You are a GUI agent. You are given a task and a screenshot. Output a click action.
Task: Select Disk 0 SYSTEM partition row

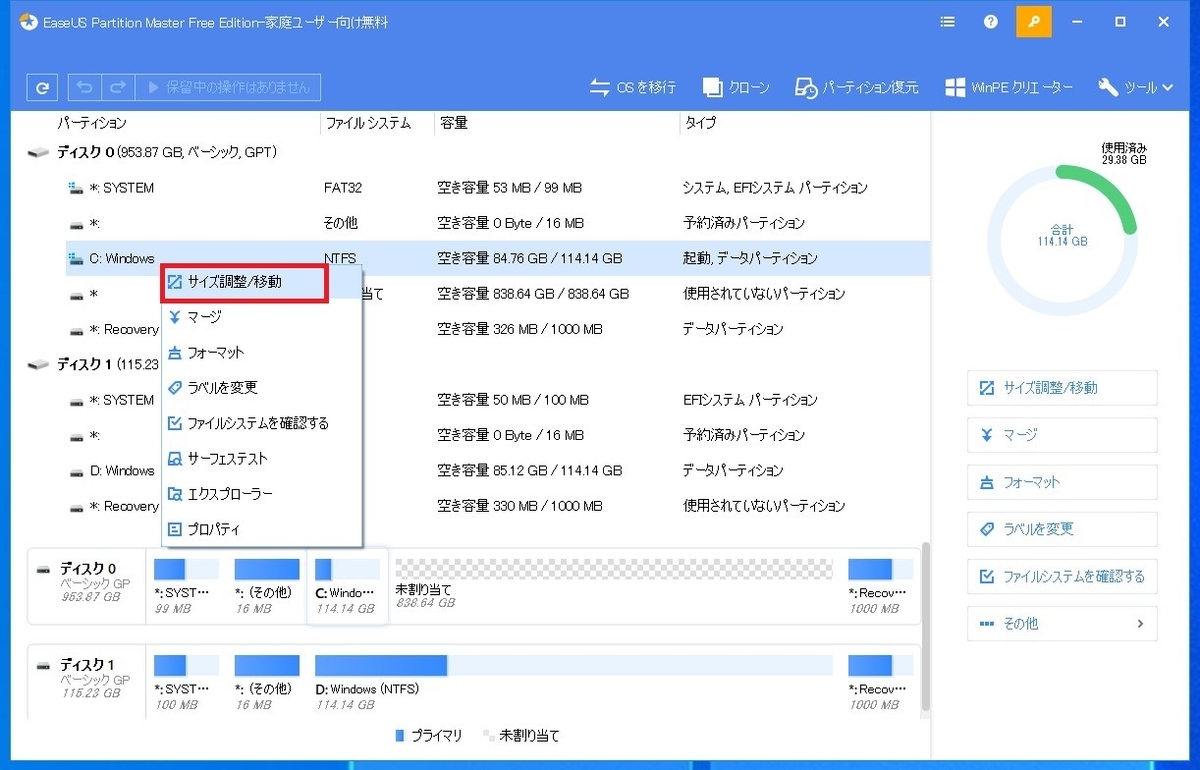coord(497,188)
